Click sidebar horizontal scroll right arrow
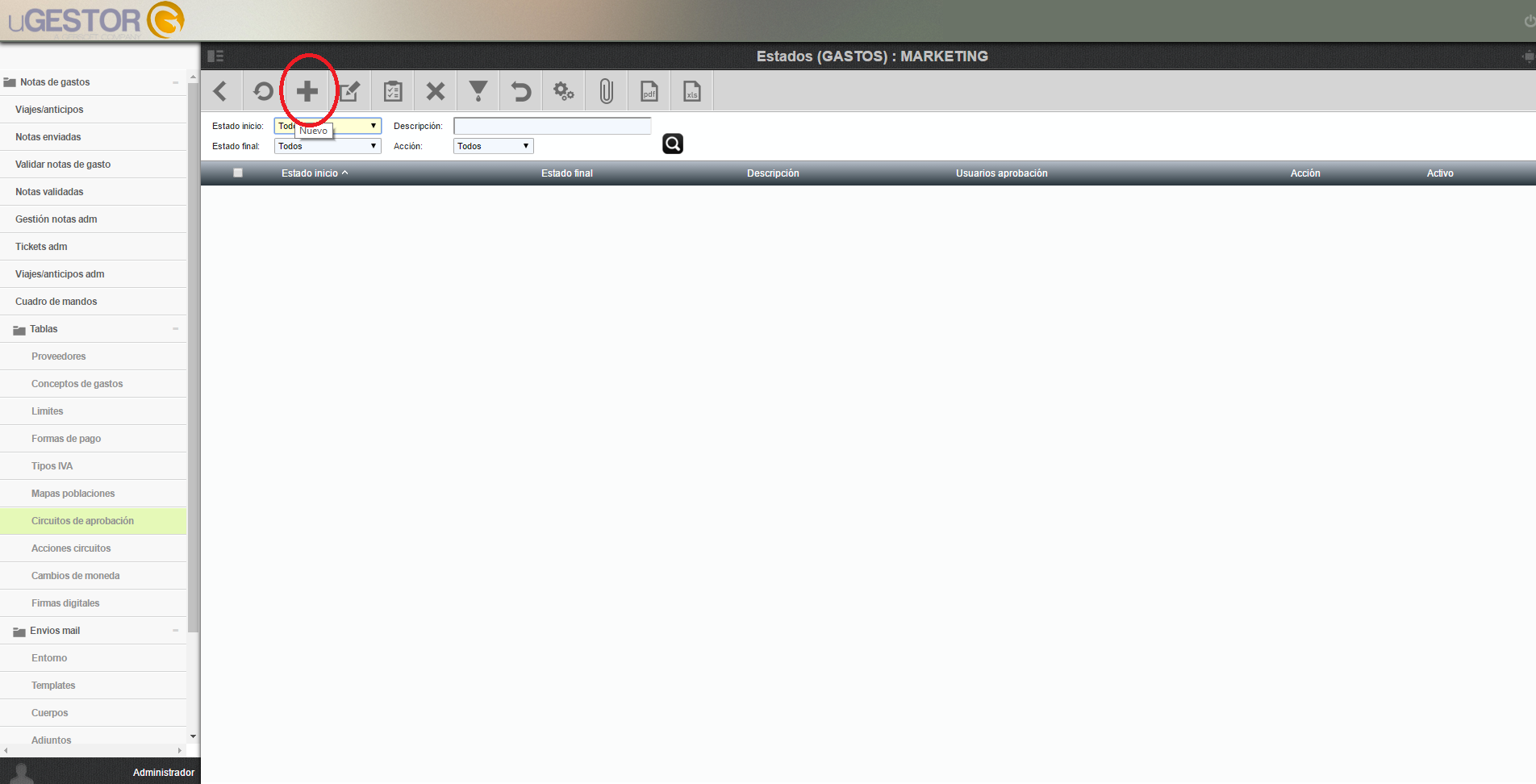The image size is (1536, 784). 180,750
